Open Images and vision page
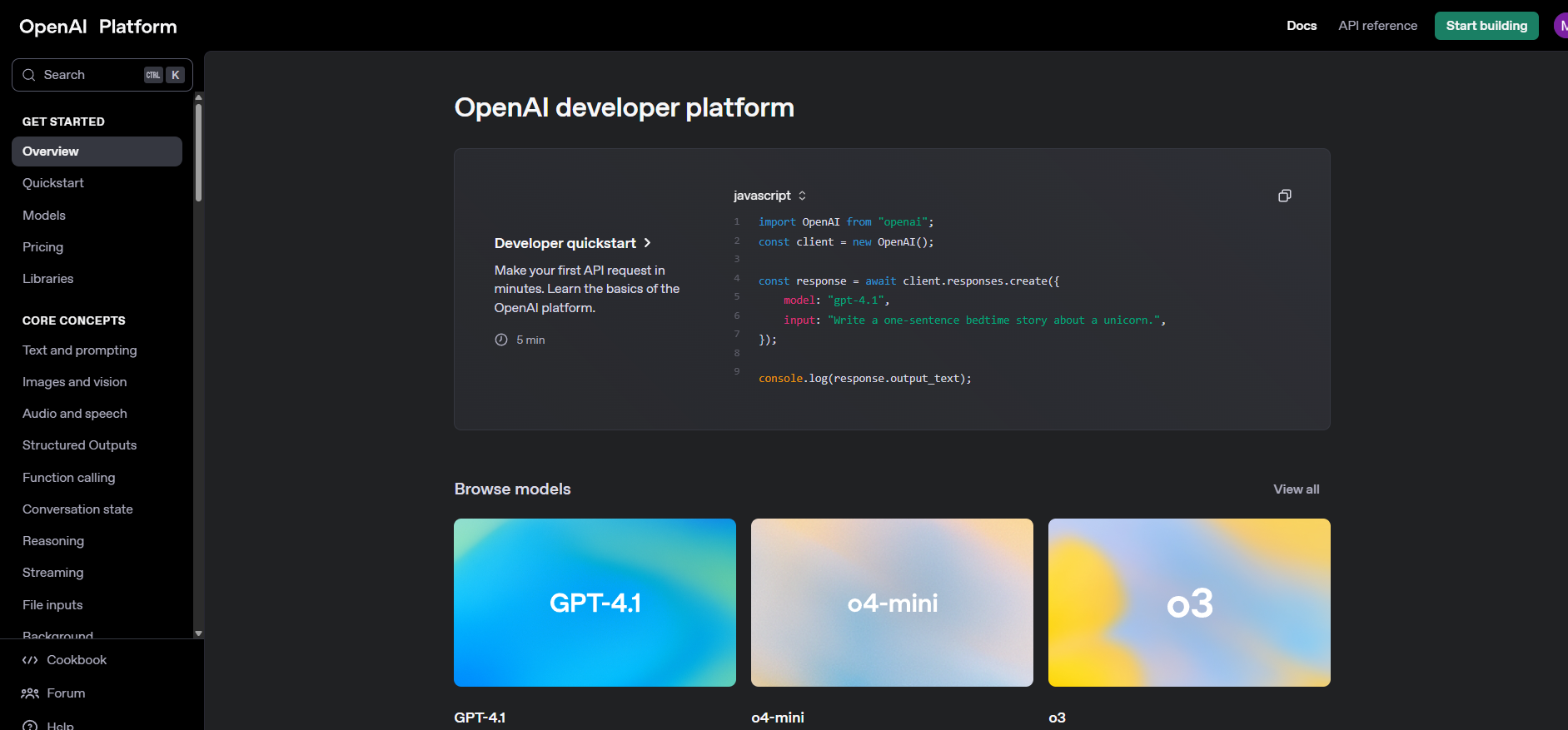Image resolution: width=1568 pixels, height=730 pixels. click(x=75, y=382)
